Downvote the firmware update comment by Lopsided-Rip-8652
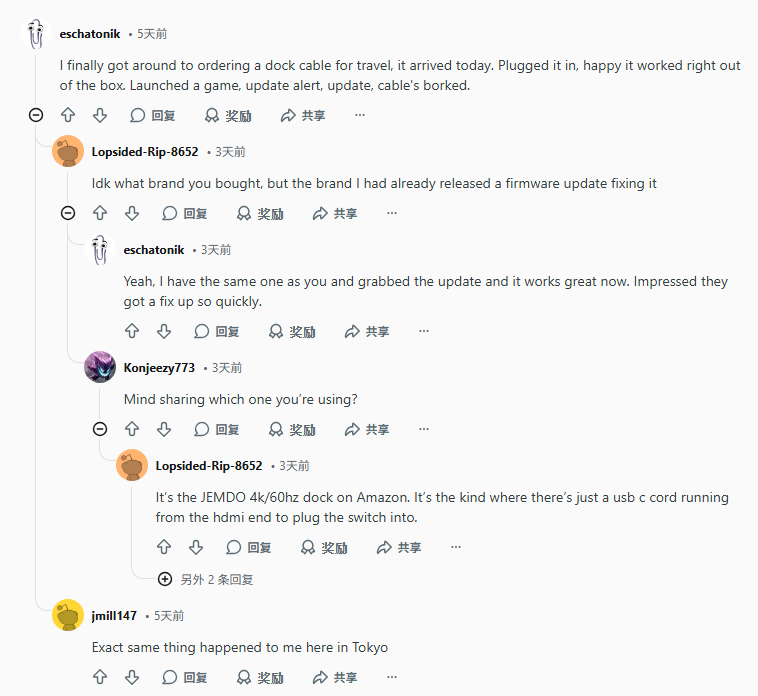 [x=132, y=214]
